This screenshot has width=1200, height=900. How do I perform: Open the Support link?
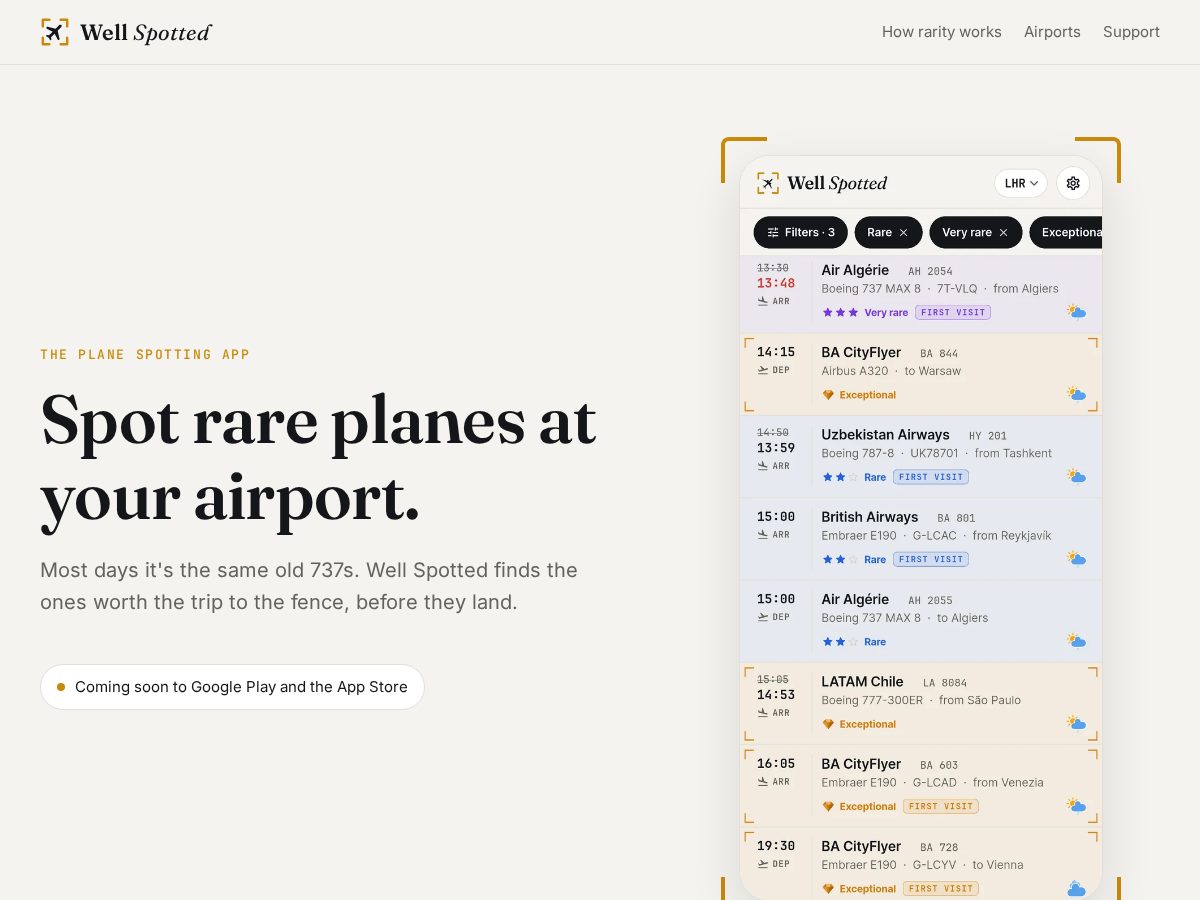pos(1131,32)
